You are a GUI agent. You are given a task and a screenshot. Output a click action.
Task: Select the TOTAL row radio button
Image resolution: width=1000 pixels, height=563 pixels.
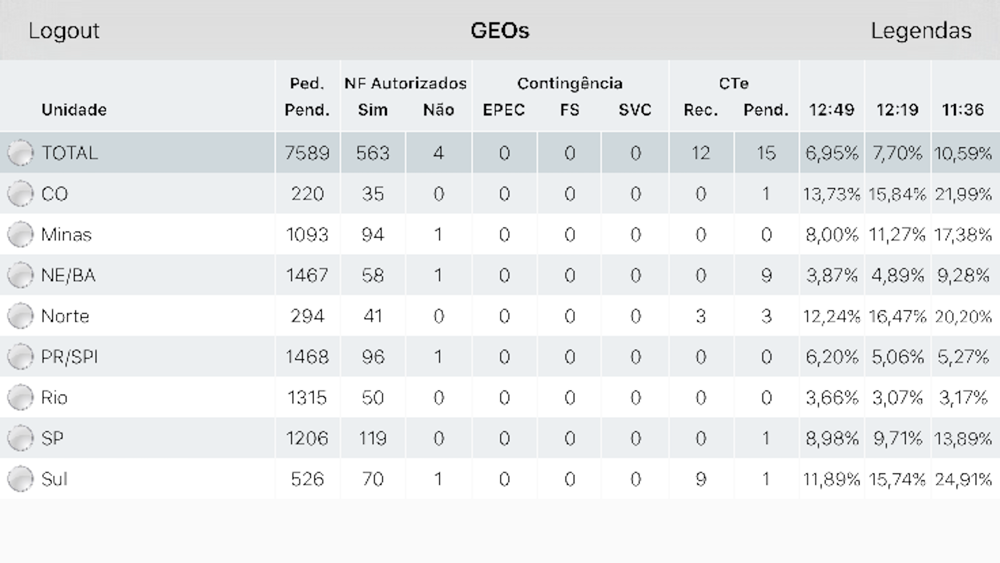[x=20, y=153]
